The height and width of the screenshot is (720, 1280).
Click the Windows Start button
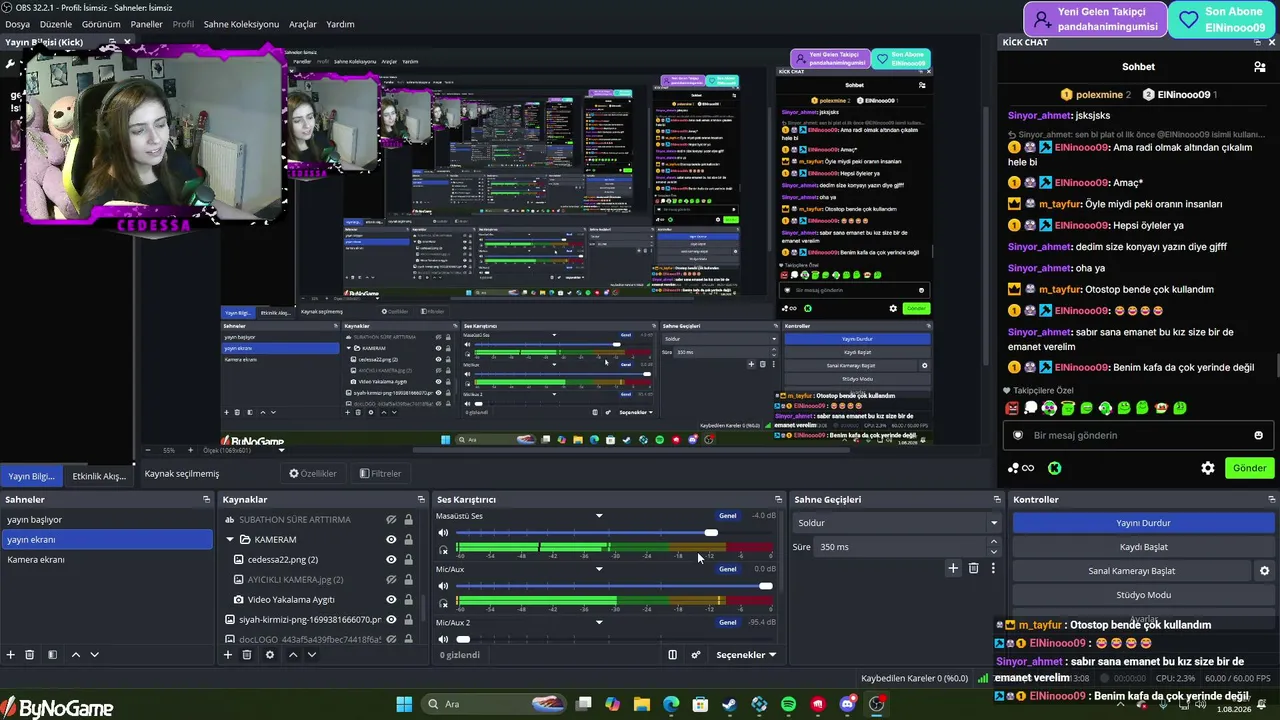404,705
